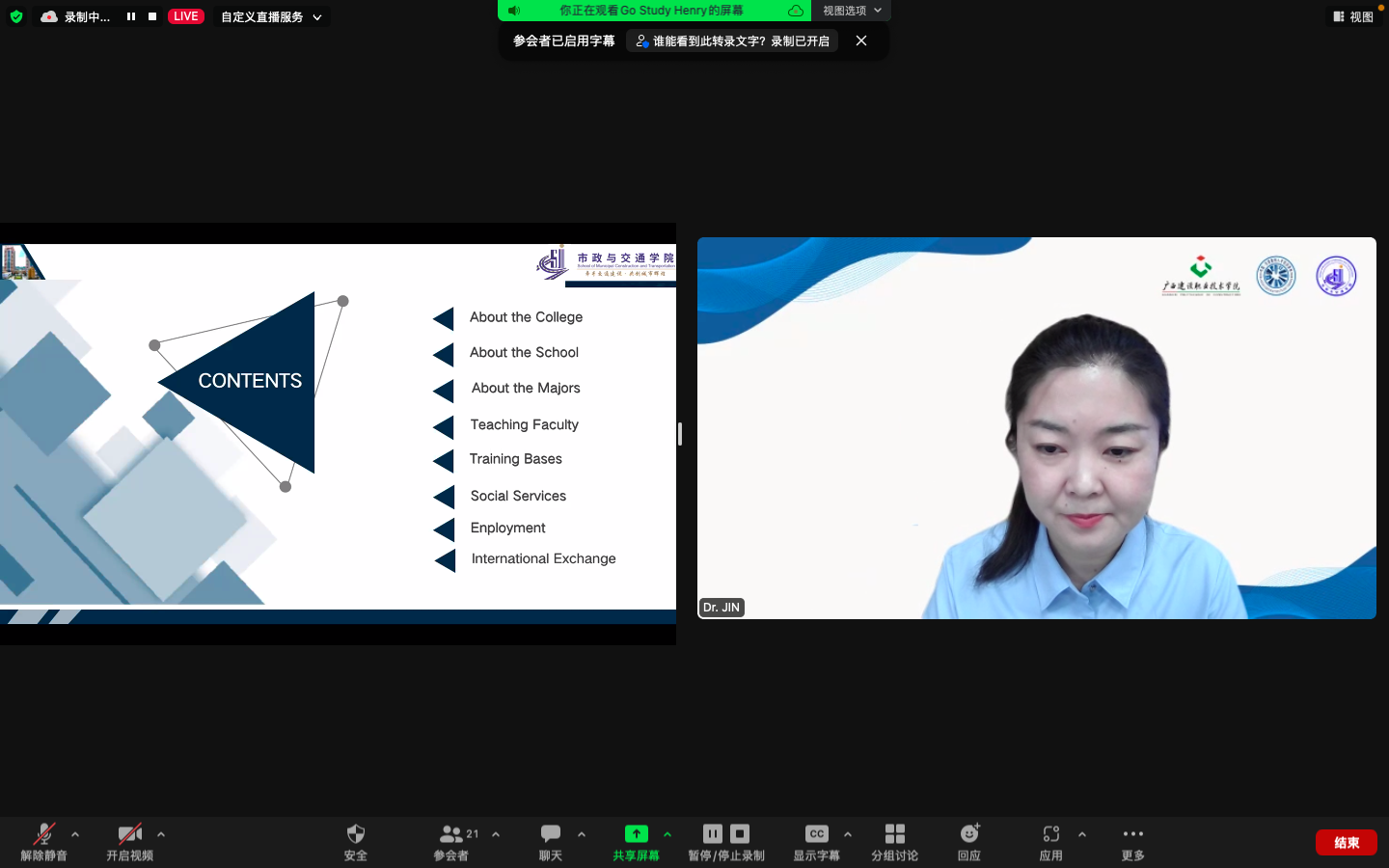Open the Apps icon
Viewport: 1389px width, 868px height.
click(1050, 835)
